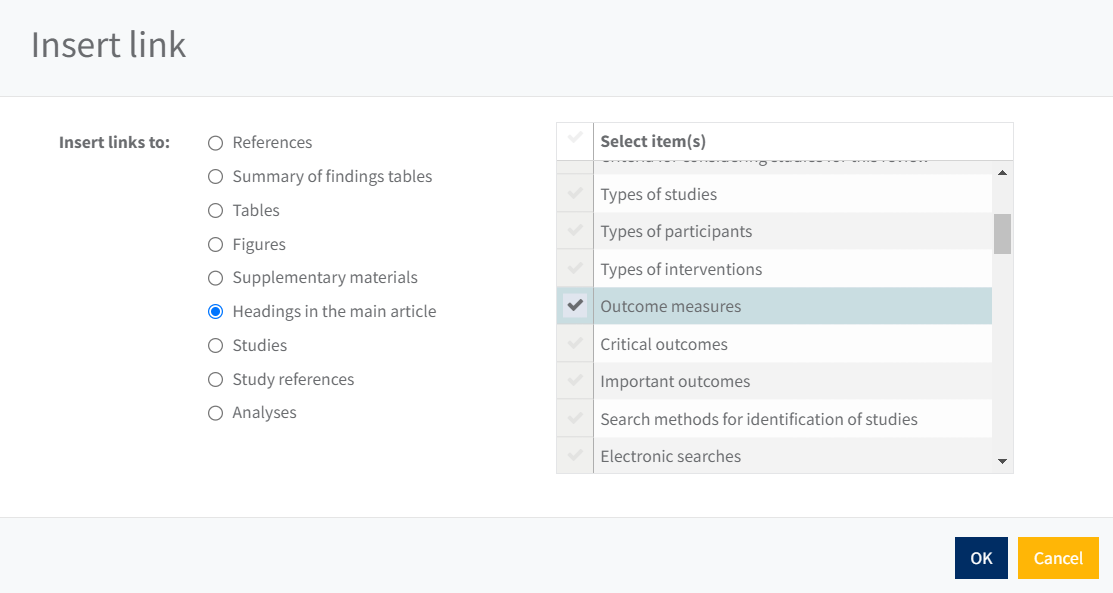This screenshot has height=593, width=1113.
Task: Tick the checkmark beside Types of studies
Action: click(575, 194)
